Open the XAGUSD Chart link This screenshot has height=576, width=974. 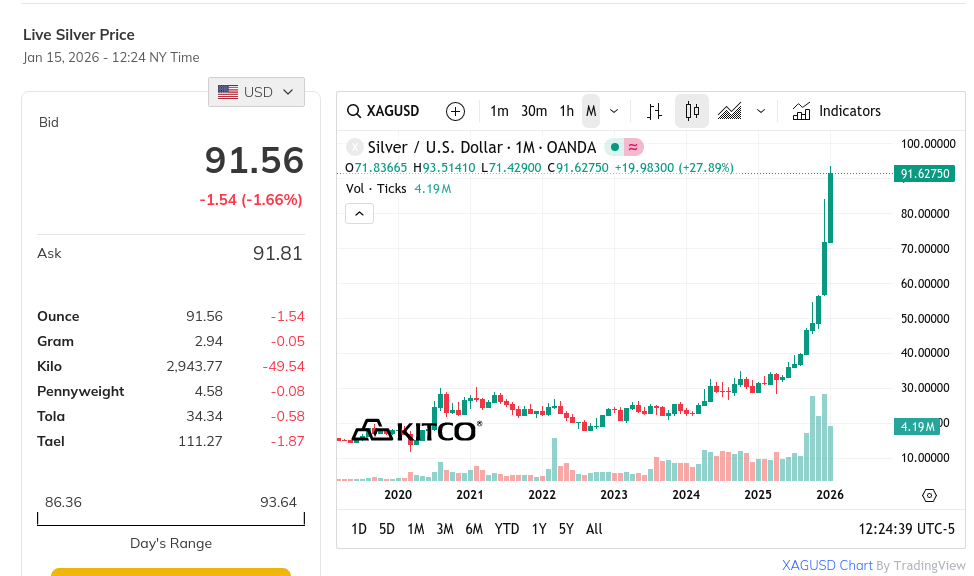827,565
